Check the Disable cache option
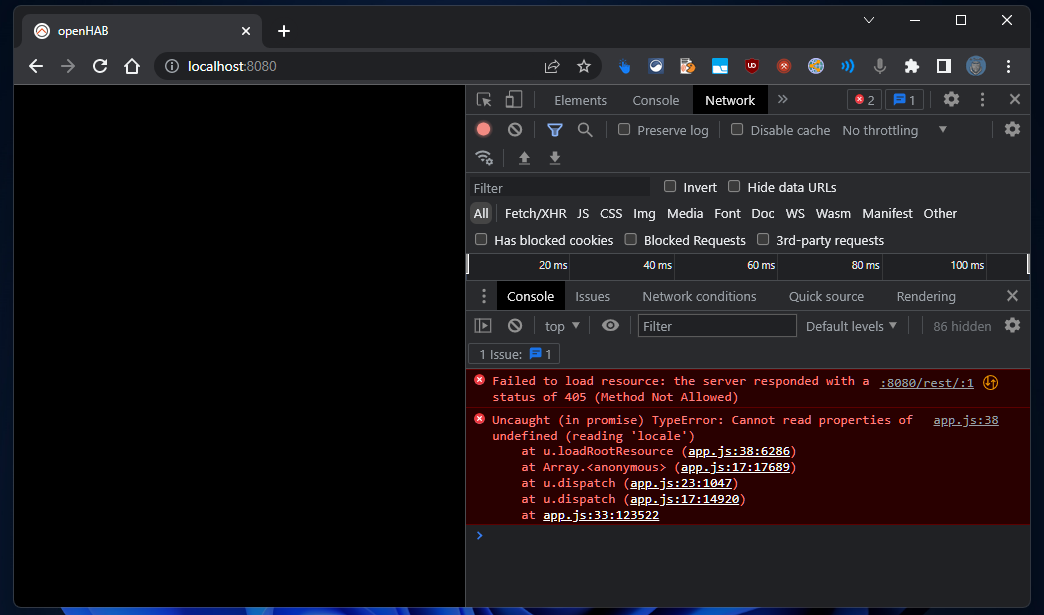 [x=737, y=130]
